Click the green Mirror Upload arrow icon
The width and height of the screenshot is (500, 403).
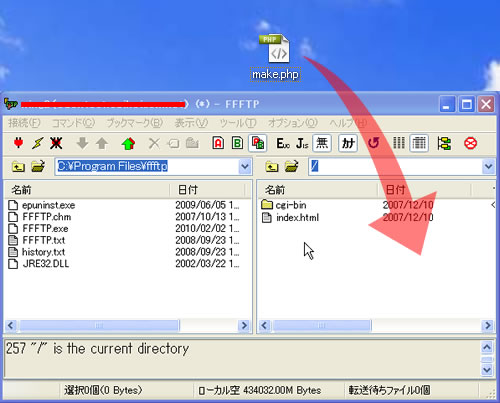(128, 143)
